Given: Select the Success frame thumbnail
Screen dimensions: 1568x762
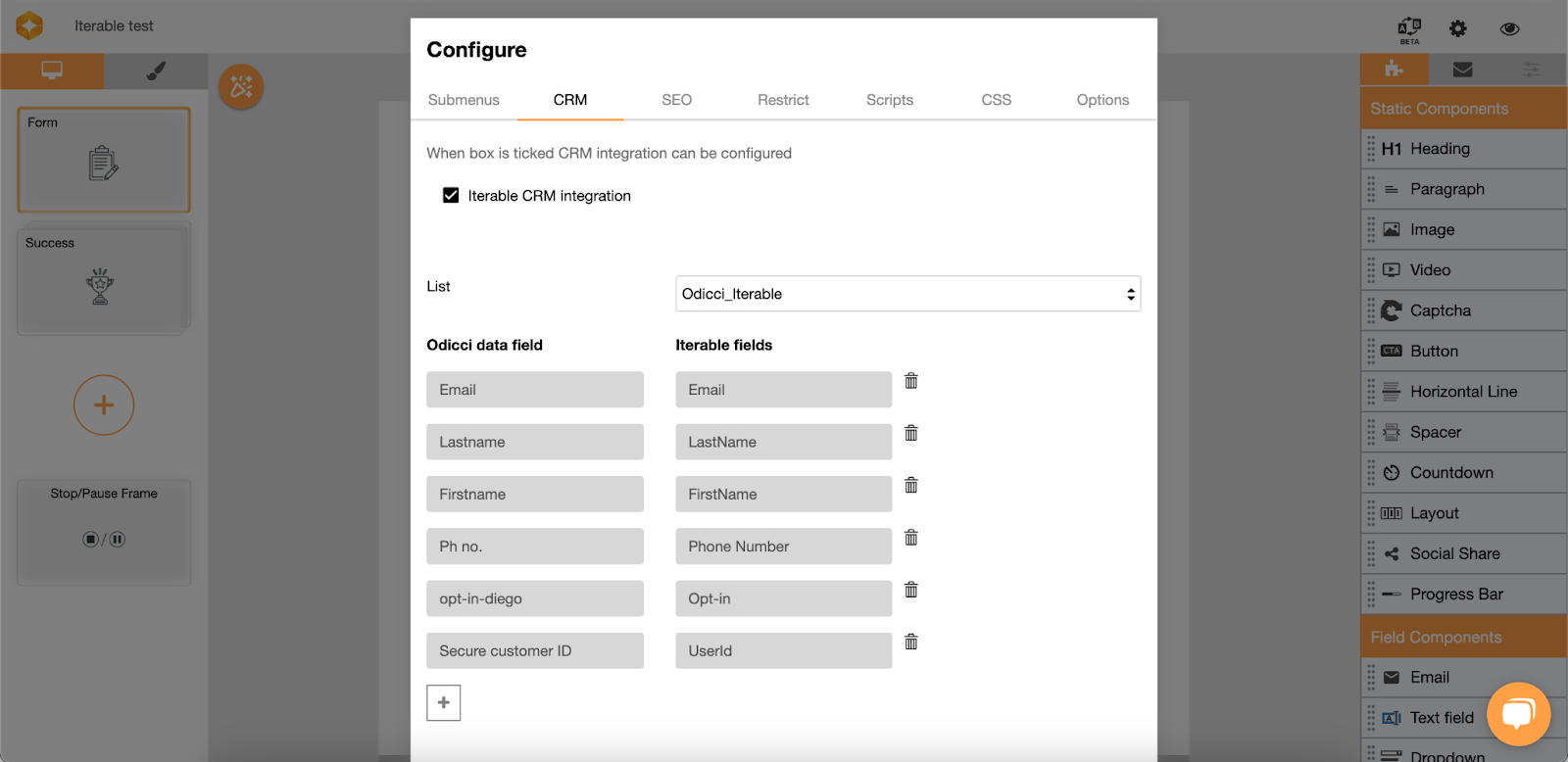Looking at the screenshot, I should point(102,282).
